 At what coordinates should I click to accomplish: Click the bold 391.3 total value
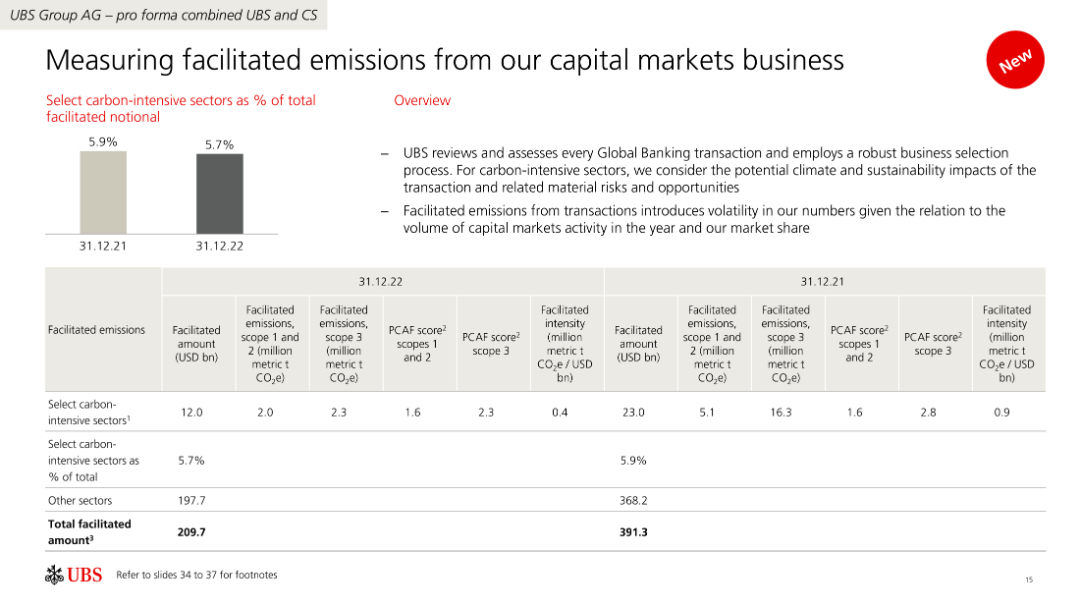point(634,532)
